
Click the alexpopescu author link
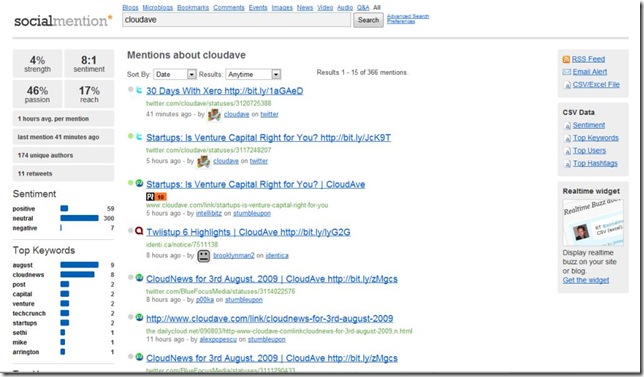tap(218, 340)
